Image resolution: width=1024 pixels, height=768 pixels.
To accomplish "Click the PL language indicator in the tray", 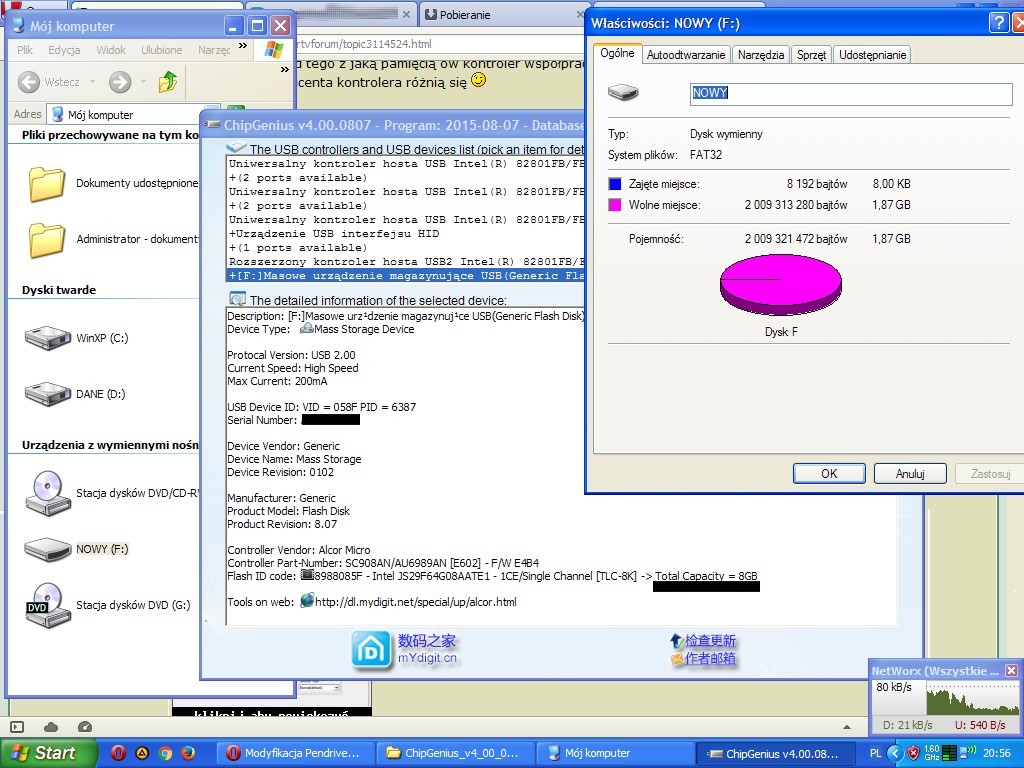I will [x=875, y=753].
